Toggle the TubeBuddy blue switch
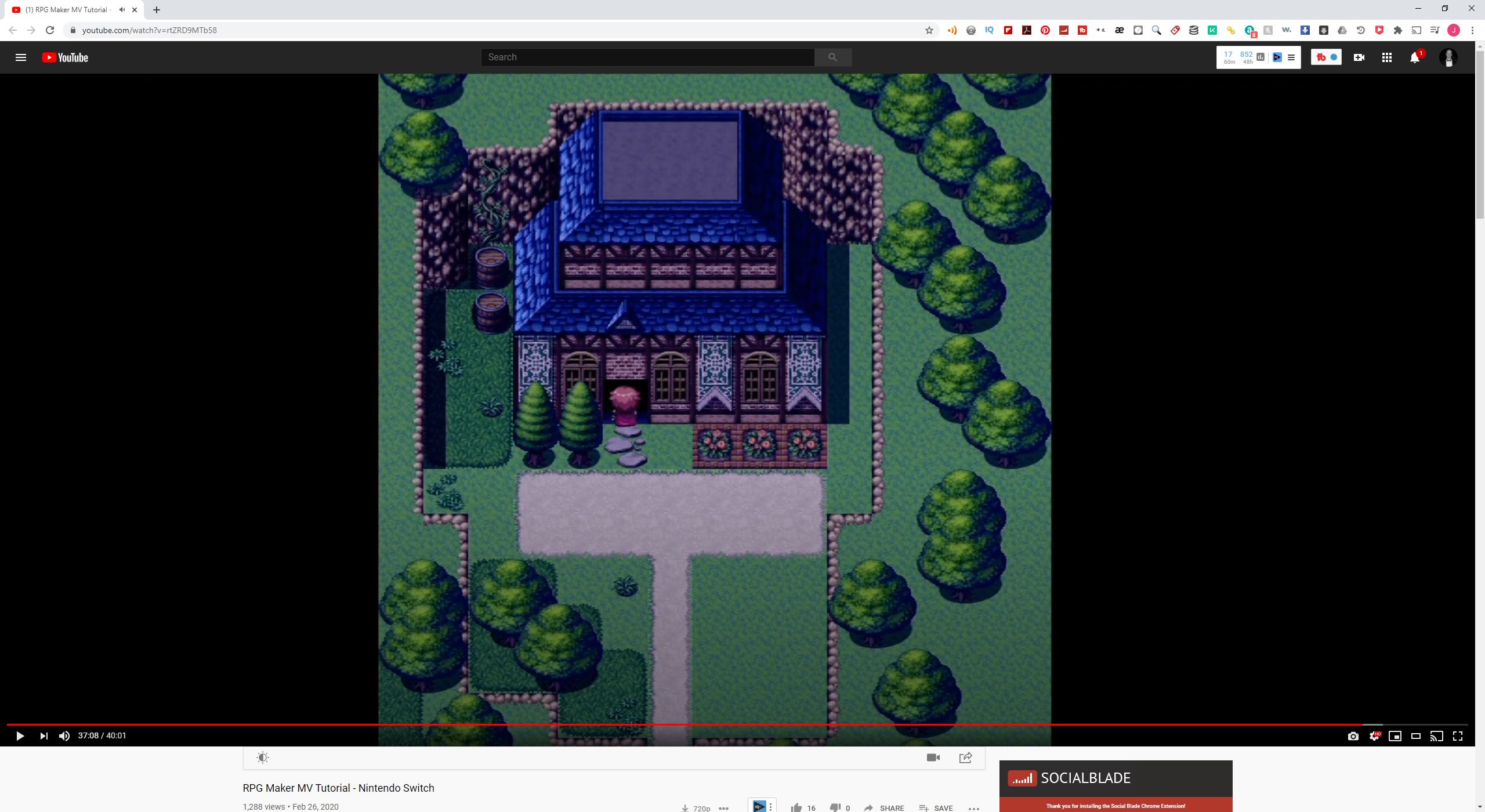This screenshot has width=1485, height=812. [x=1334, y=57]
